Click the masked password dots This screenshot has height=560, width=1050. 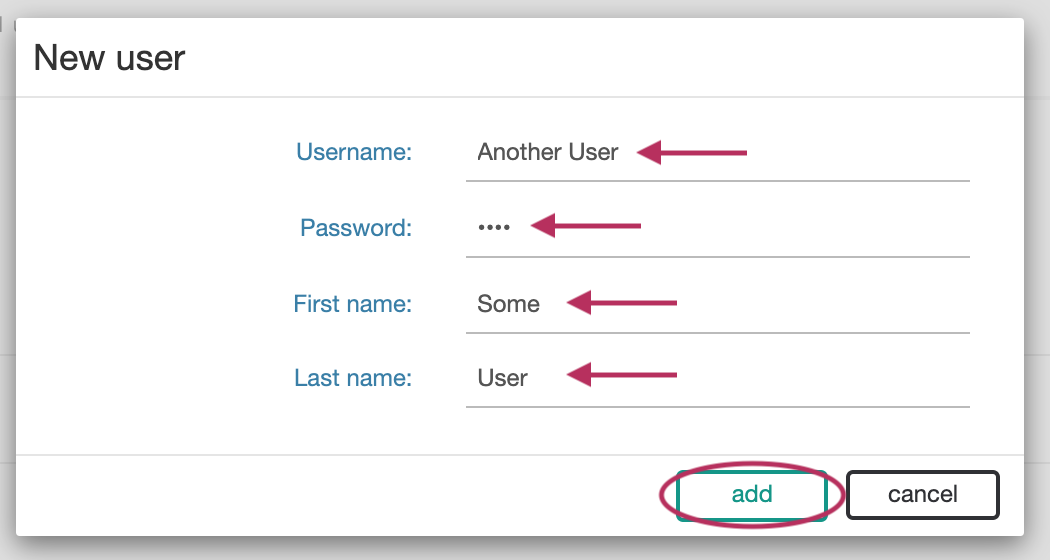click(x=494, y=228)
